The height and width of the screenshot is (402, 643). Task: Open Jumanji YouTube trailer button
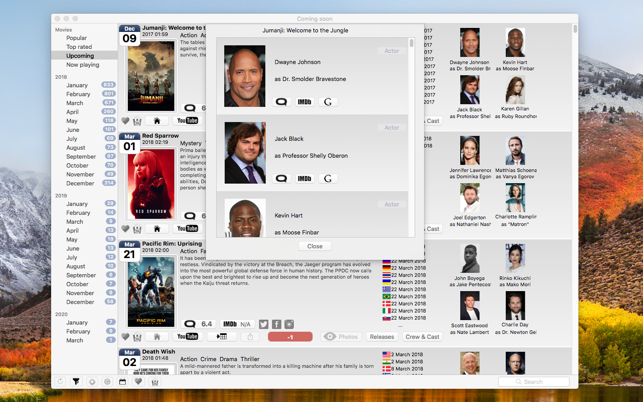[x=187, y=121]
